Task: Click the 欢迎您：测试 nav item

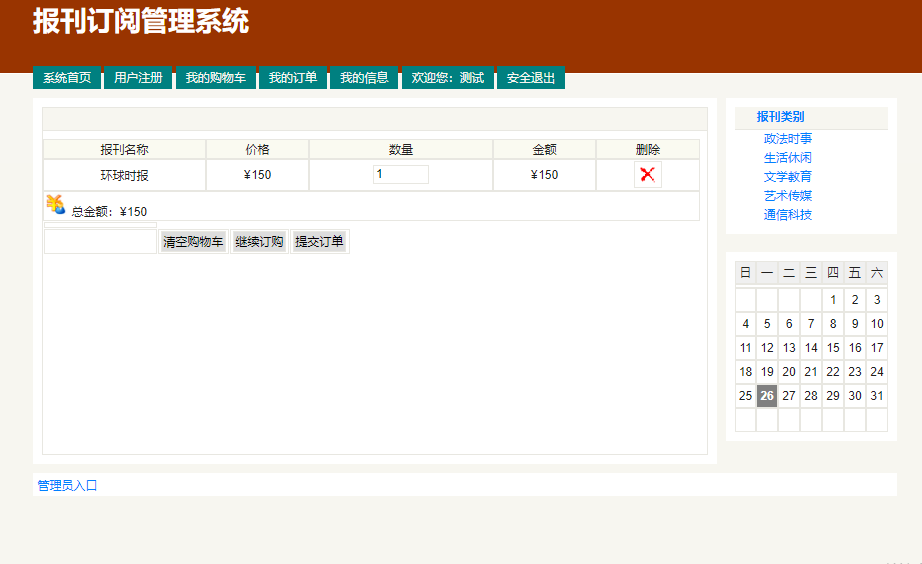Action: pos(447,78)
